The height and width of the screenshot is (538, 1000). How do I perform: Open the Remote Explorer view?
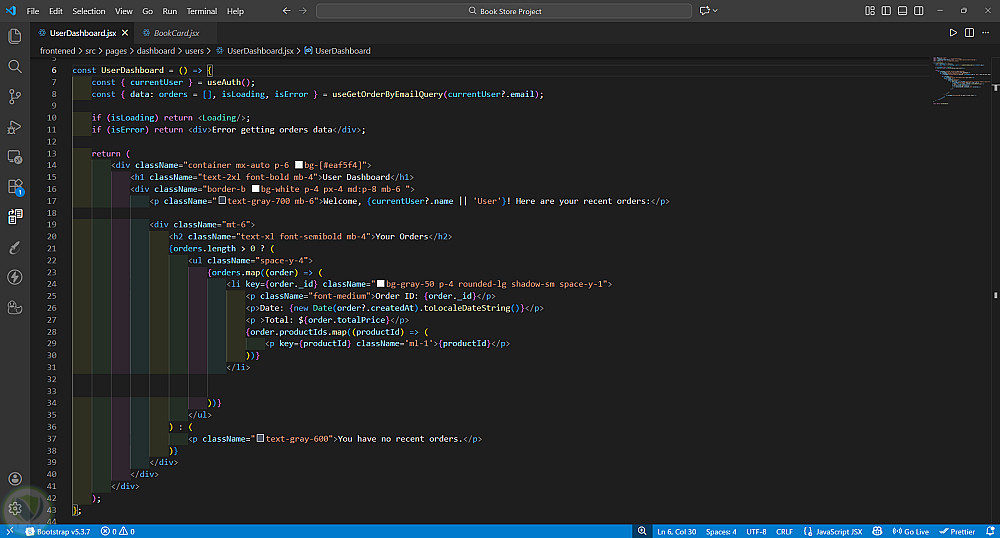click(x=15, y=156)
